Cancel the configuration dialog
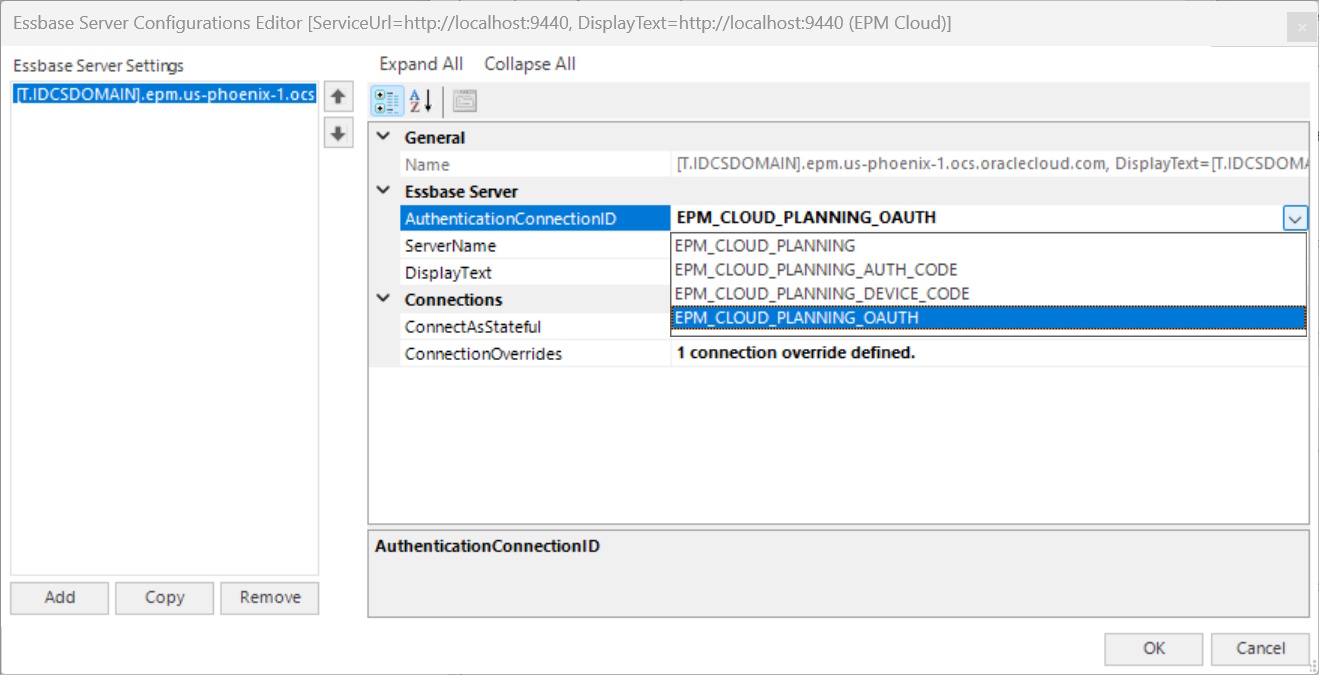The width and height of the screenshot is (1319, 675). coord(1260,648)
